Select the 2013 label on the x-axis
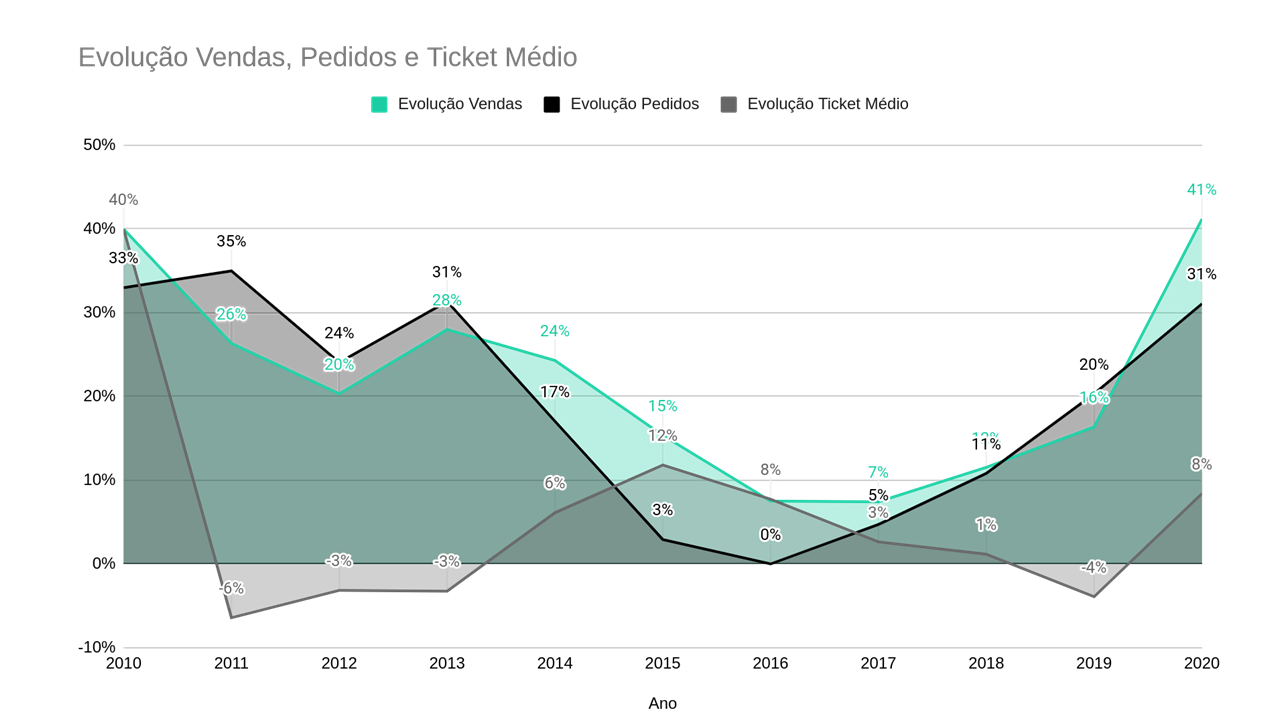This screenshot has height=720, width=1280. click(x=447, y=663)
